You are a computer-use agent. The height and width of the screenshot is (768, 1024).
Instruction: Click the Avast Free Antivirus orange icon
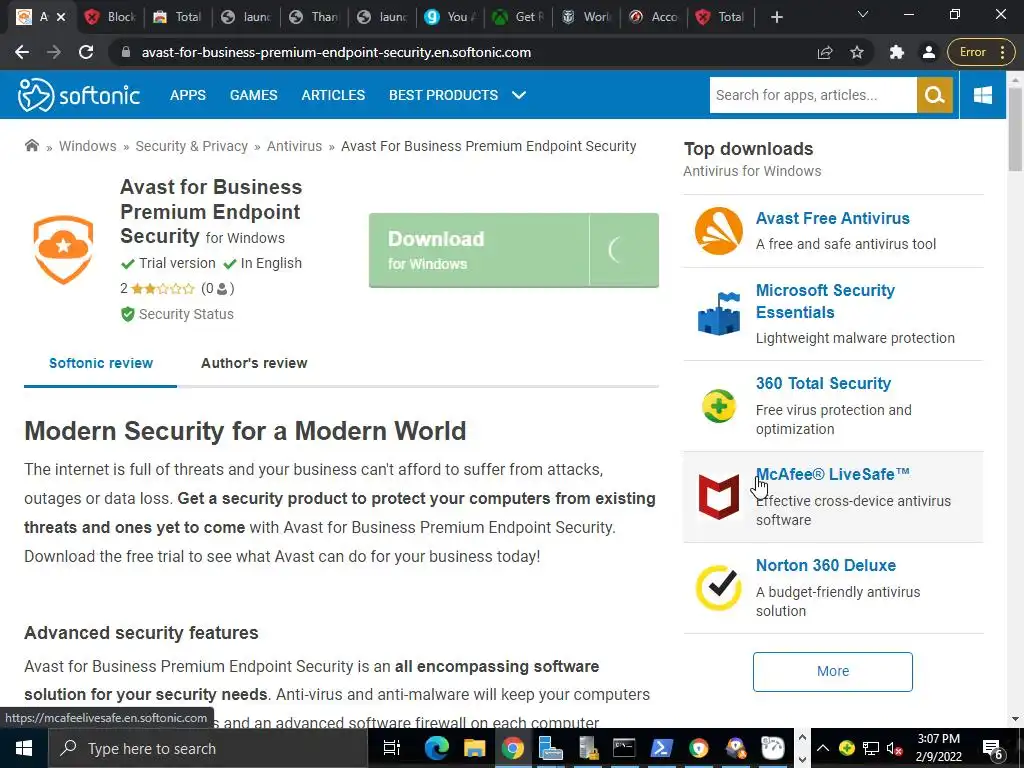pyautogui.click(x=718, y=231)
